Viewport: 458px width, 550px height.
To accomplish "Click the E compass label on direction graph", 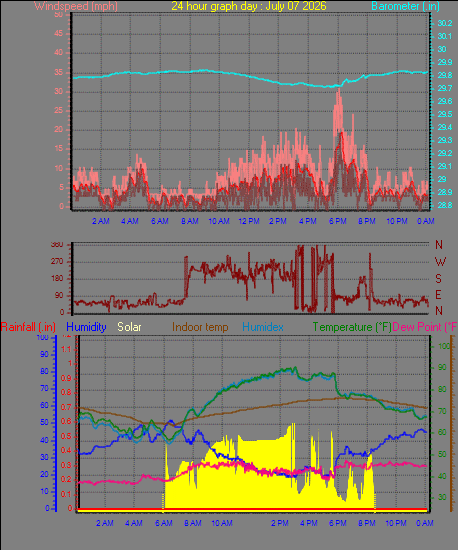I will [x=438, y=295].
